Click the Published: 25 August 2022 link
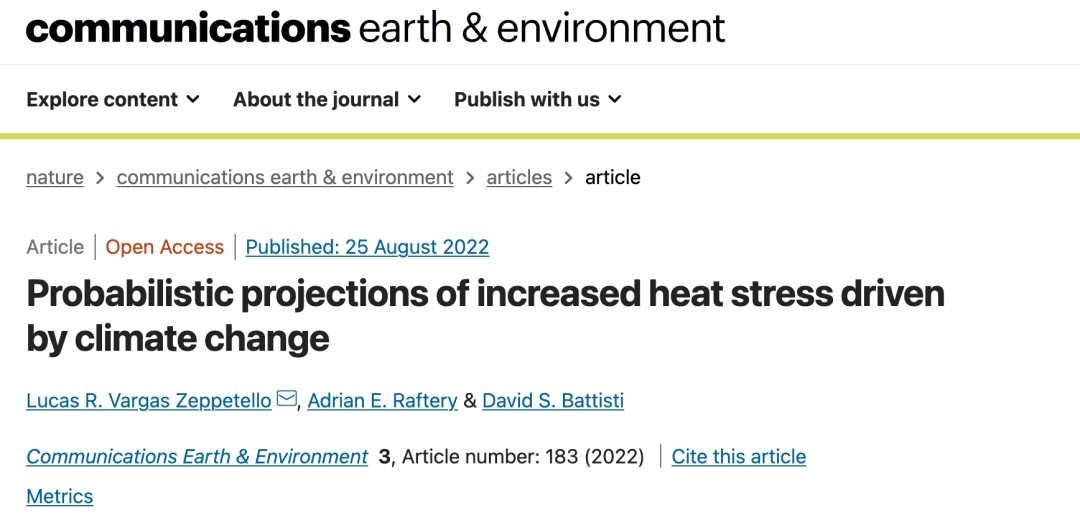This screenshot has height=520, width=1080. (367, 247)
